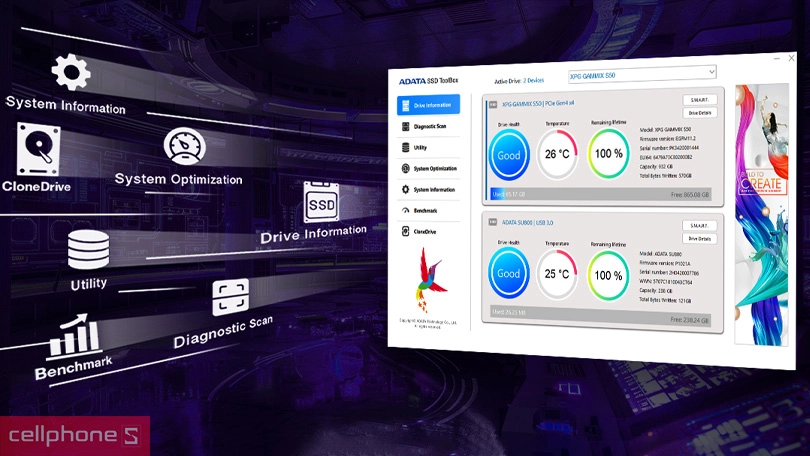Click the 26 °C temperature gauge
Viewport: 810px width, 456px height.
[x=557, y=154]
